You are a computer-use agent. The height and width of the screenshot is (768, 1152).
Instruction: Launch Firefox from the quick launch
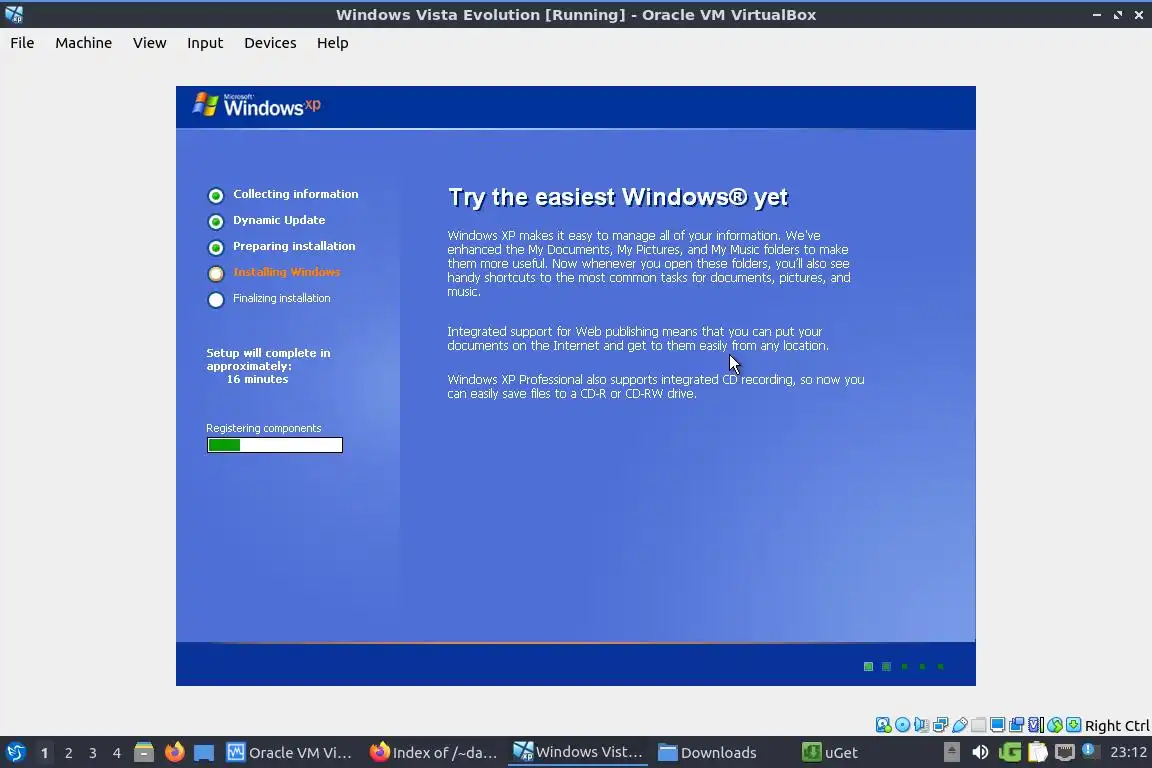pos(174,753)
